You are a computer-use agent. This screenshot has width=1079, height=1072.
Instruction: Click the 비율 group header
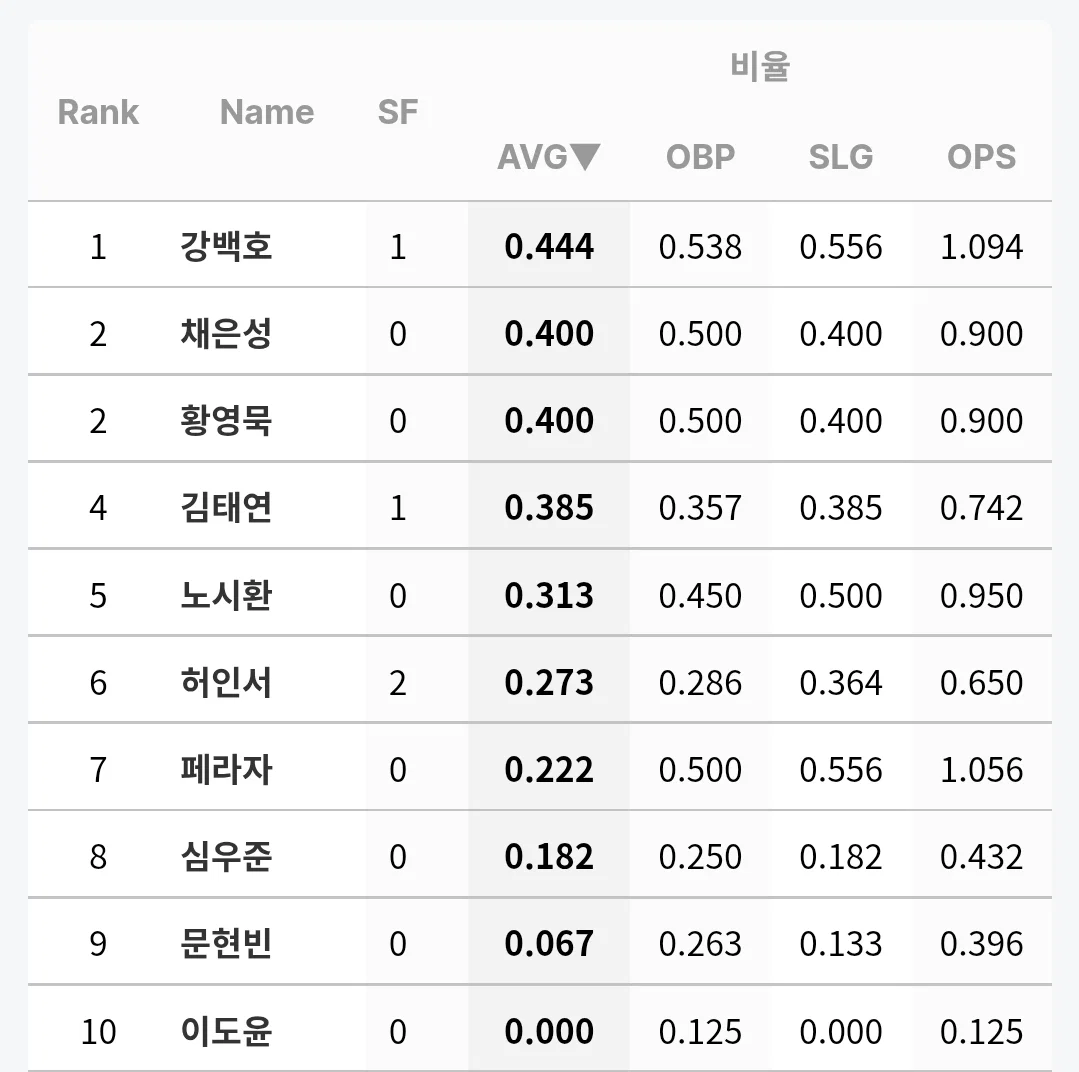[760, 67]
